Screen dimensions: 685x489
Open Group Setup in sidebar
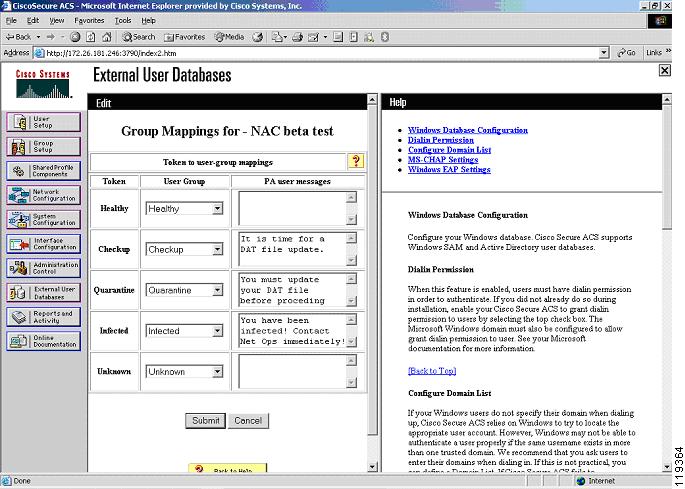tap(44, 146)
